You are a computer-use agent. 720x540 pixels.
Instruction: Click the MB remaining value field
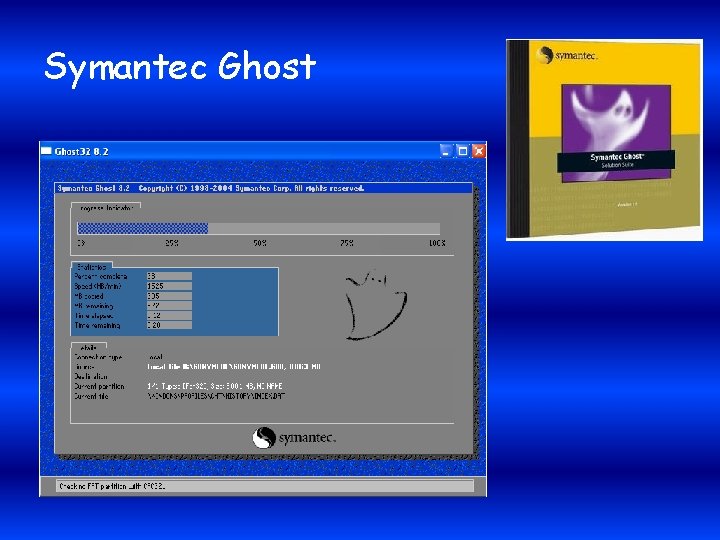pos(169,305)
